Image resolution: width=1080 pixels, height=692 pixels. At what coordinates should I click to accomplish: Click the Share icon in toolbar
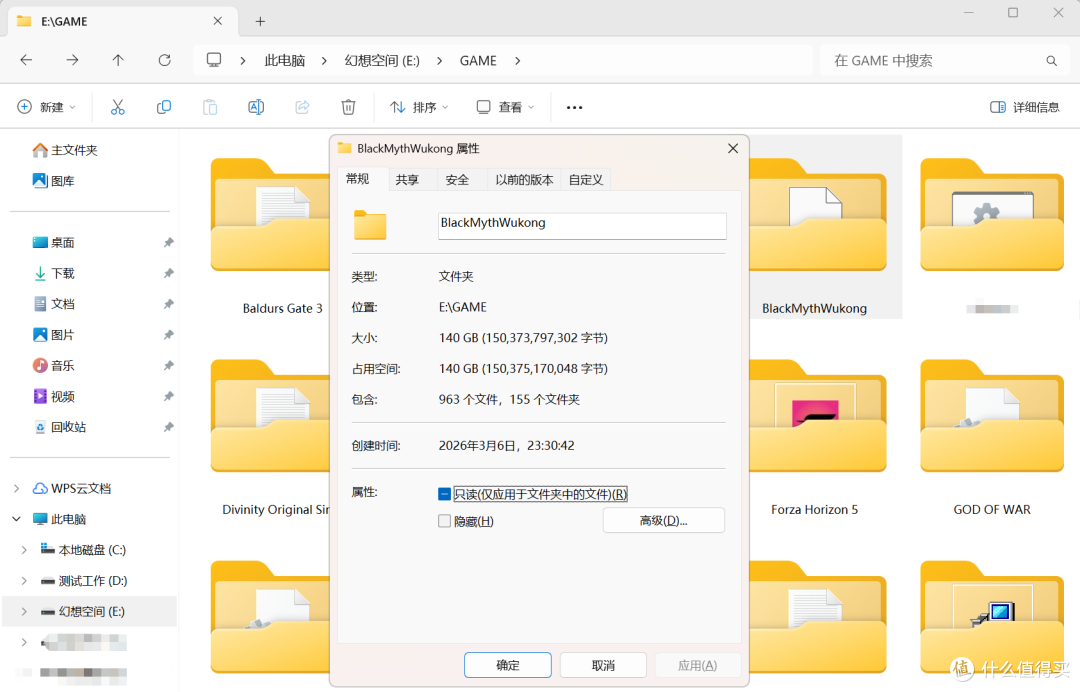[302, 107]
